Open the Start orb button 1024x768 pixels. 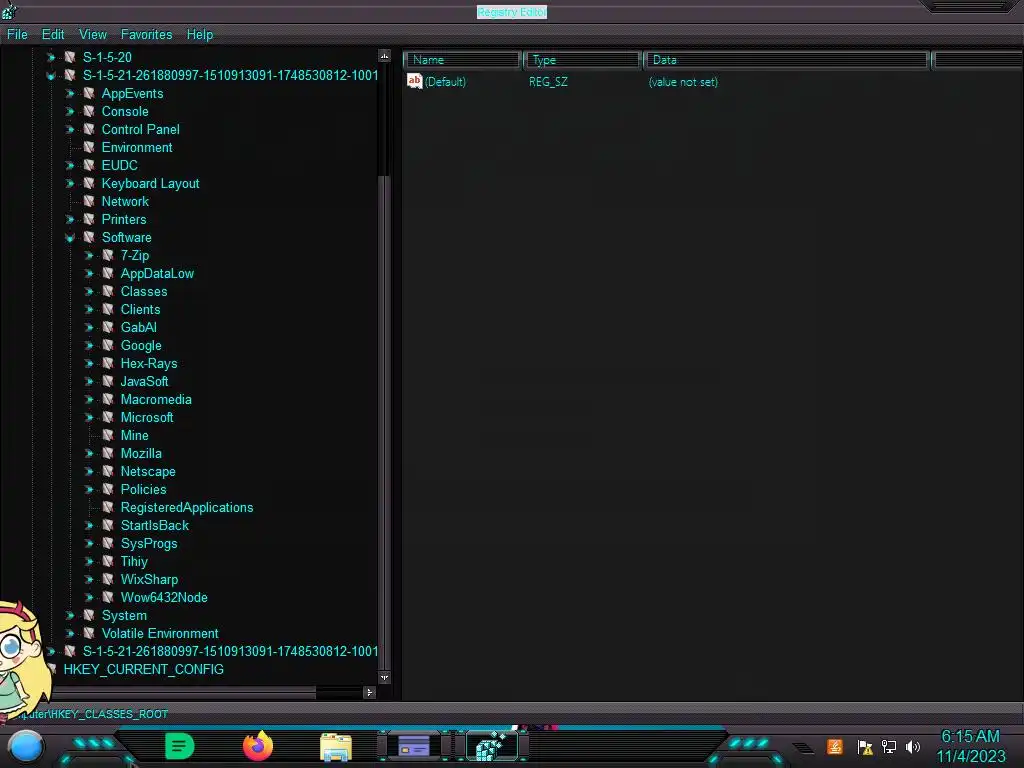[x=26, y=747]
